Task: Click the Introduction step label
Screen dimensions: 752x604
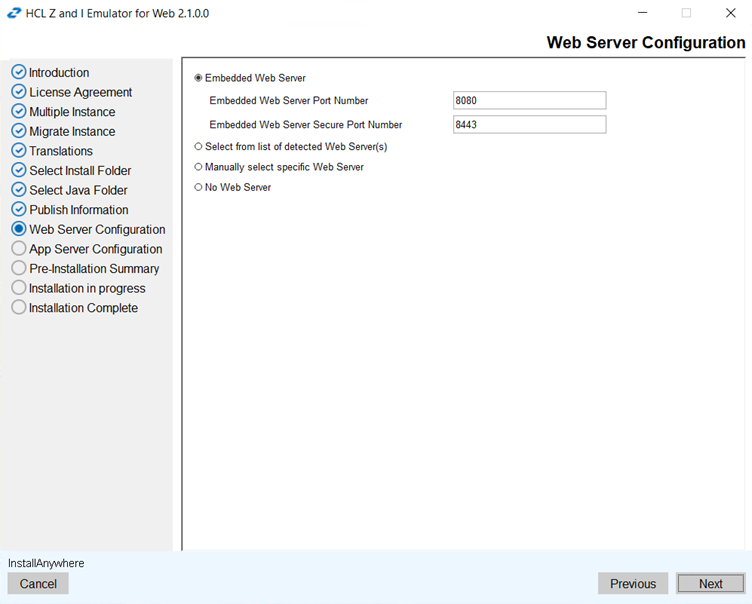Action: point(59,72)
